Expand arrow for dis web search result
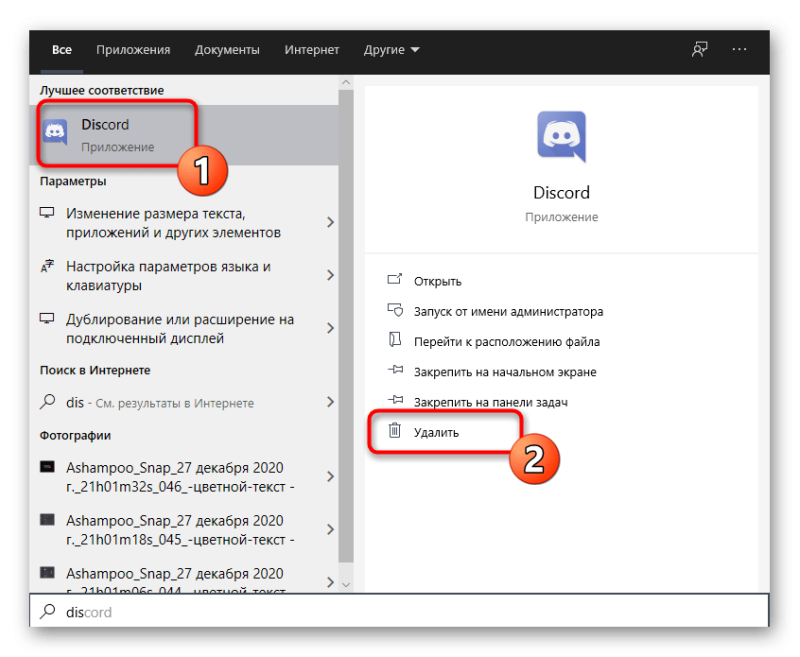Viewport: 800px width, 657px height. (330, 402)
